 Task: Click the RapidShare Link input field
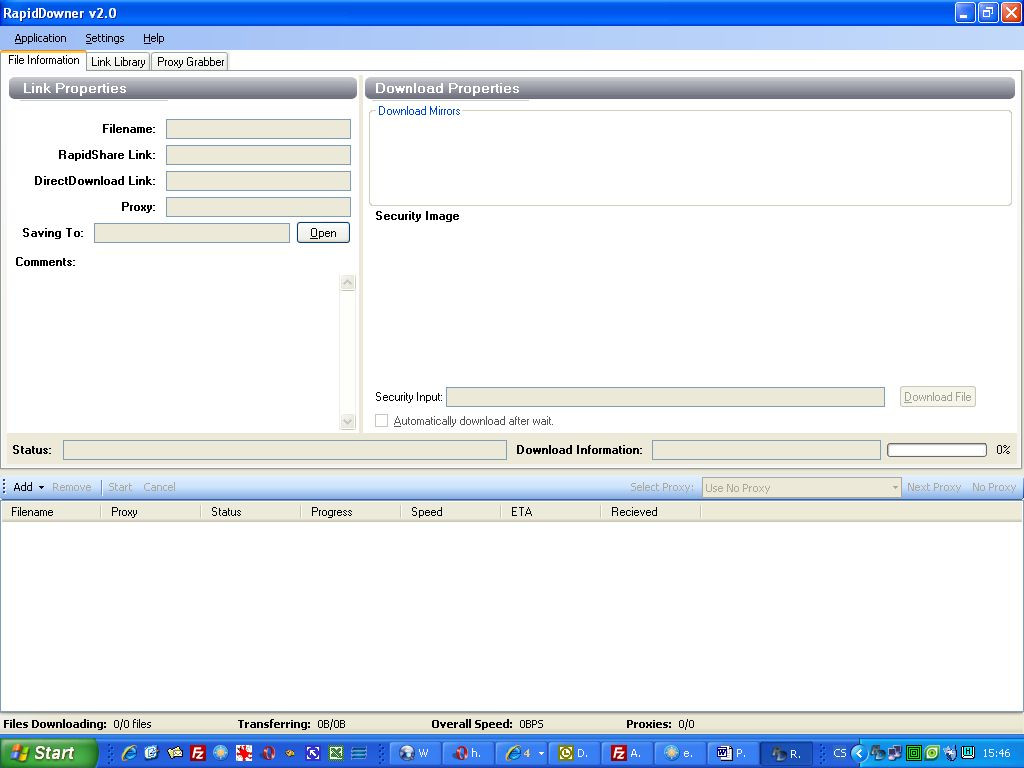258,155
